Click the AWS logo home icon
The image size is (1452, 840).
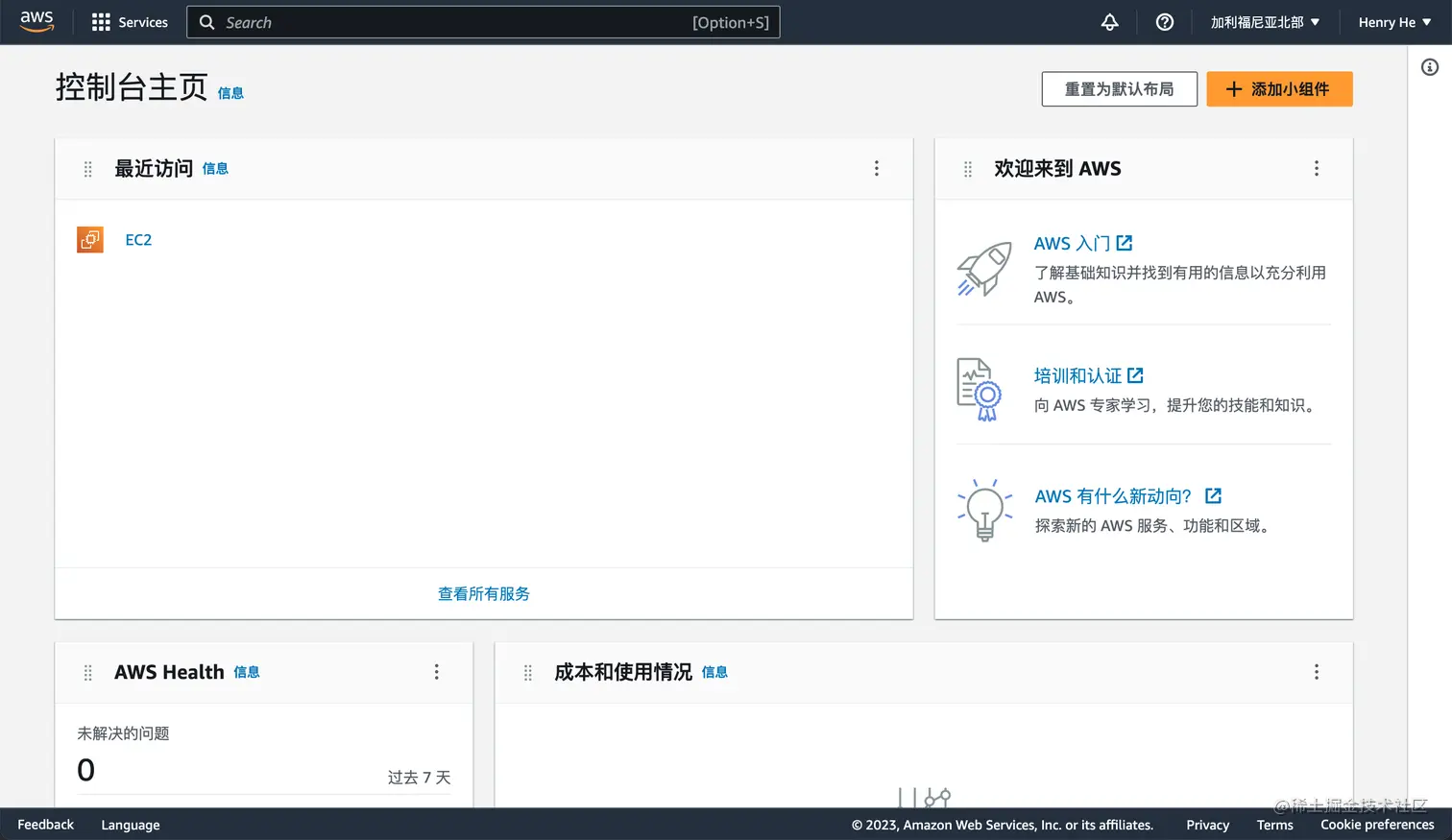36,21
